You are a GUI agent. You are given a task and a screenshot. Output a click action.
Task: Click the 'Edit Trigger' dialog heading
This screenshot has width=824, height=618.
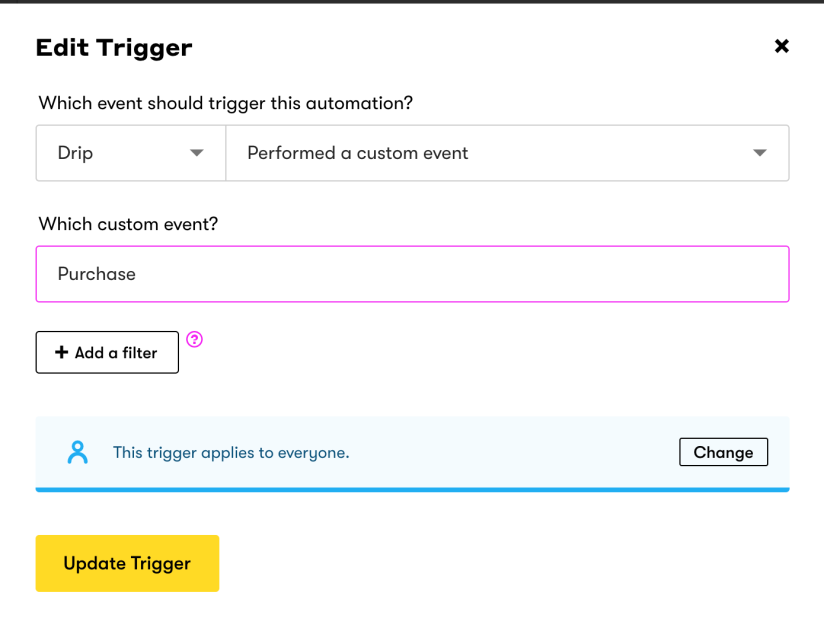click(113, 47)
